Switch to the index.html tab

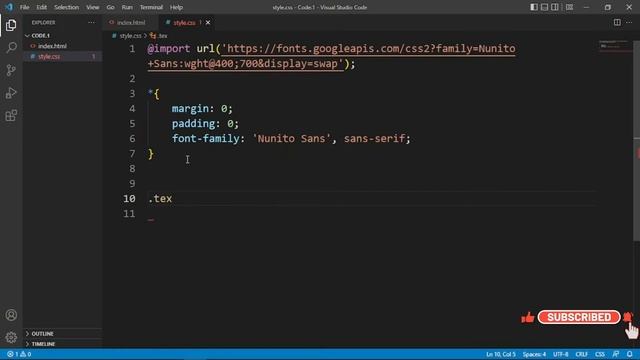pyautogui.click(x=131, y=22)
